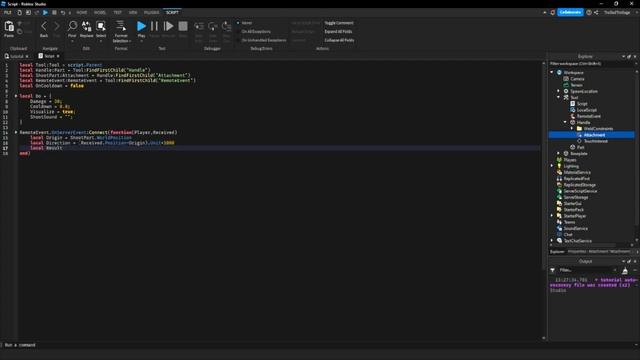Click the undo arrow in top bar
Screen dimensions: 640x360
click(x=63, y=13)
